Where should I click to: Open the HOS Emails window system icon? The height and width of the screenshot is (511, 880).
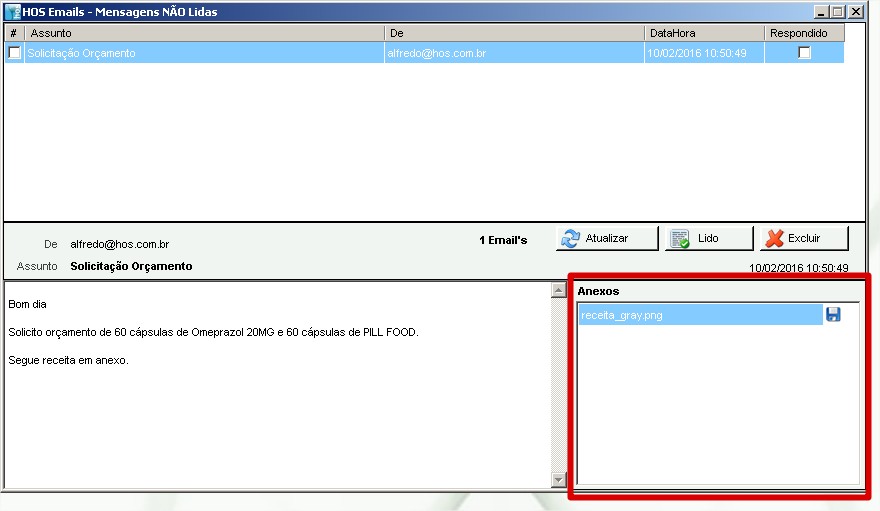(x=13, y=12)
